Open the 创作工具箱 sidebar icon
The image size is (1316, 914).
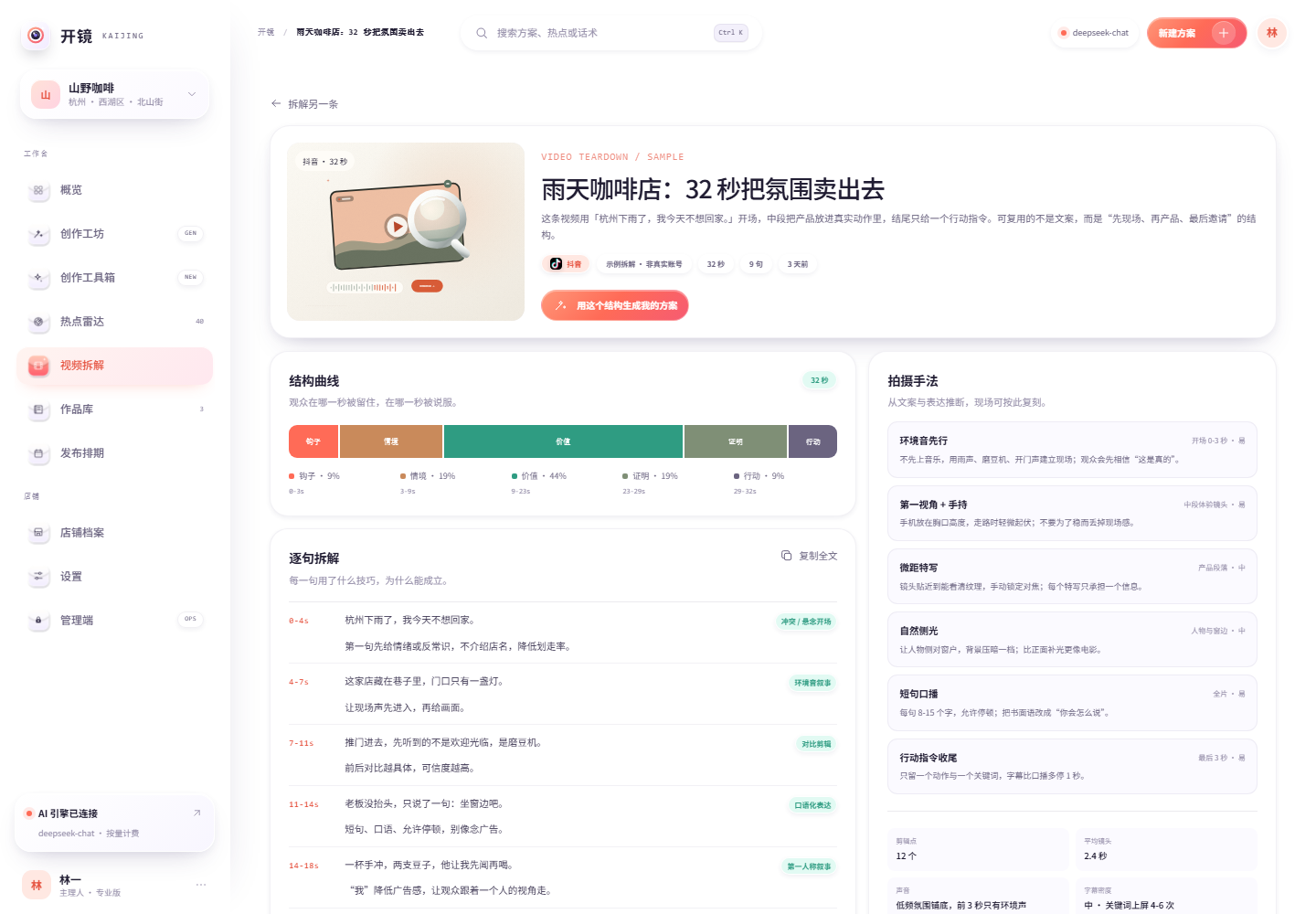38,278
